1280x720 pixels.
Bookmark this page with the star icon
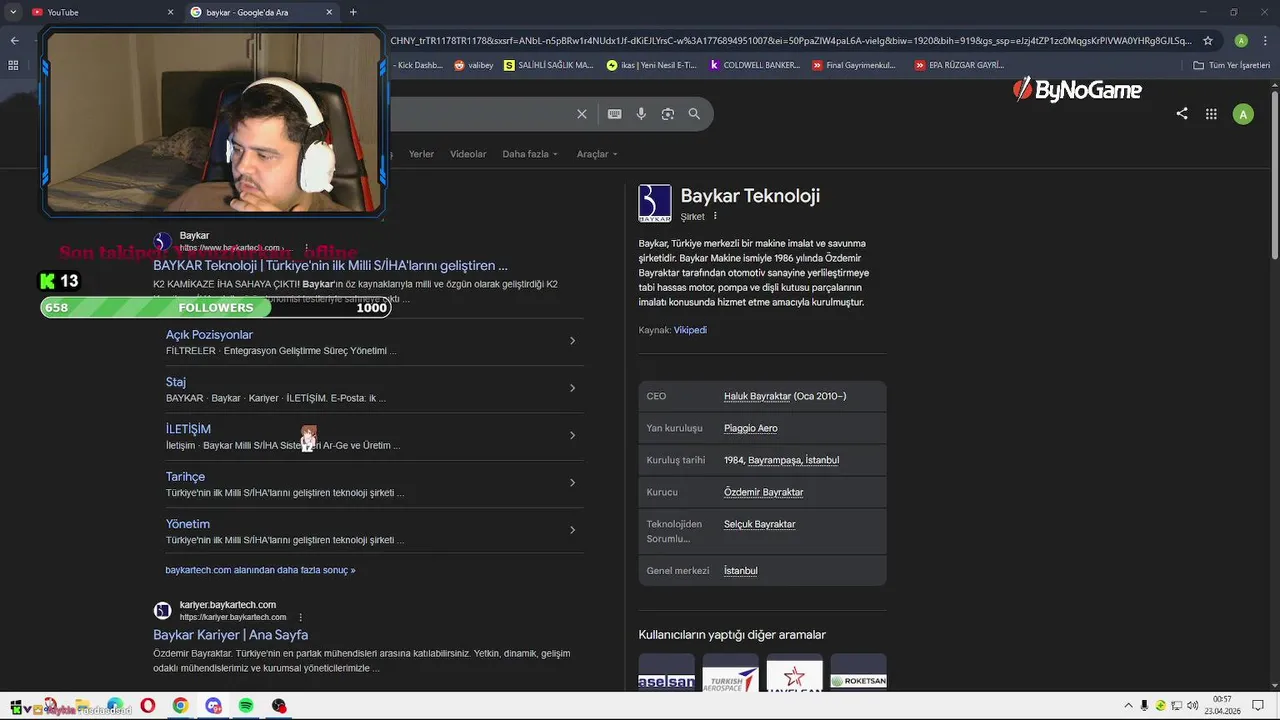[1208, 41]
